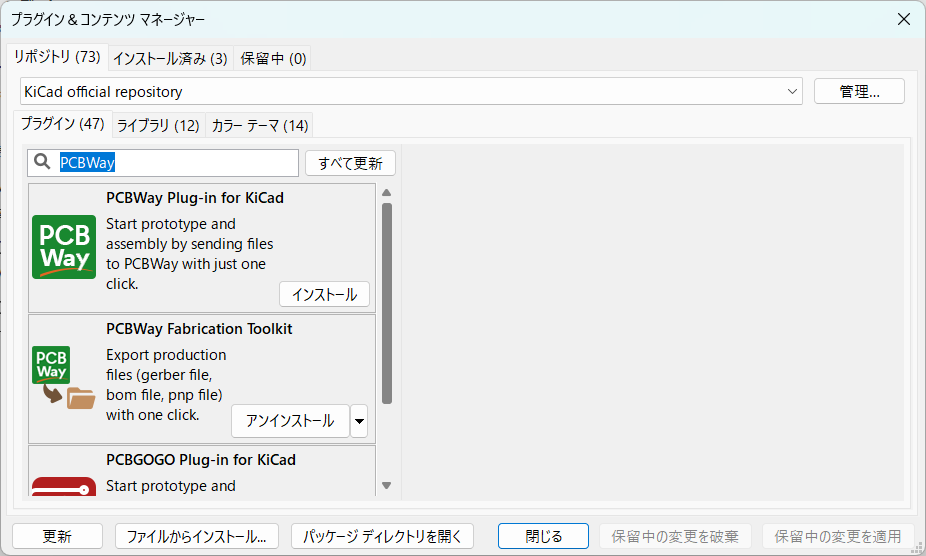Select the PCBWay Plug-in for KiCad title
Image resolution: width=926 pixels, height=556 pixels.
click(195, 198)
